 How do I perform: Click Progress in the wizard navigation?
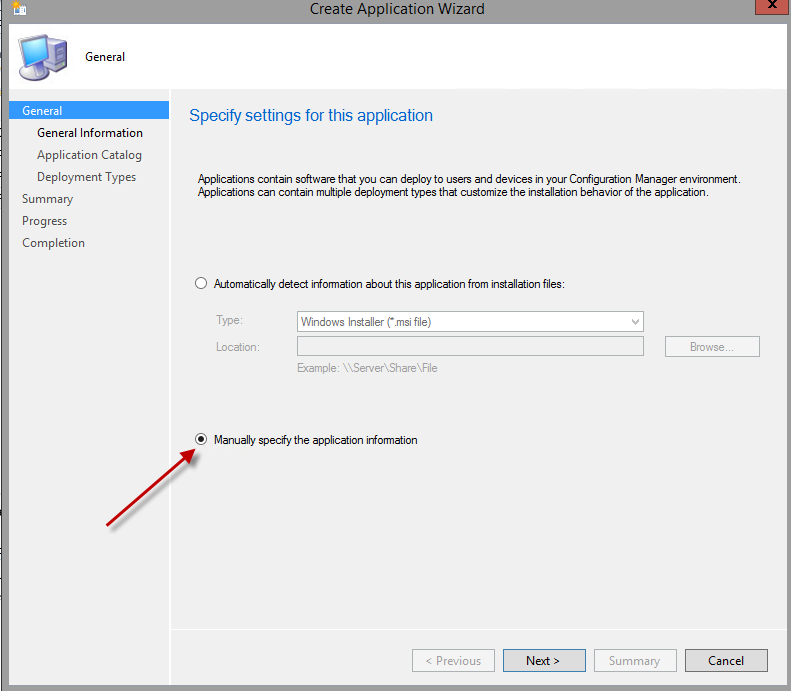coord(44,221)
